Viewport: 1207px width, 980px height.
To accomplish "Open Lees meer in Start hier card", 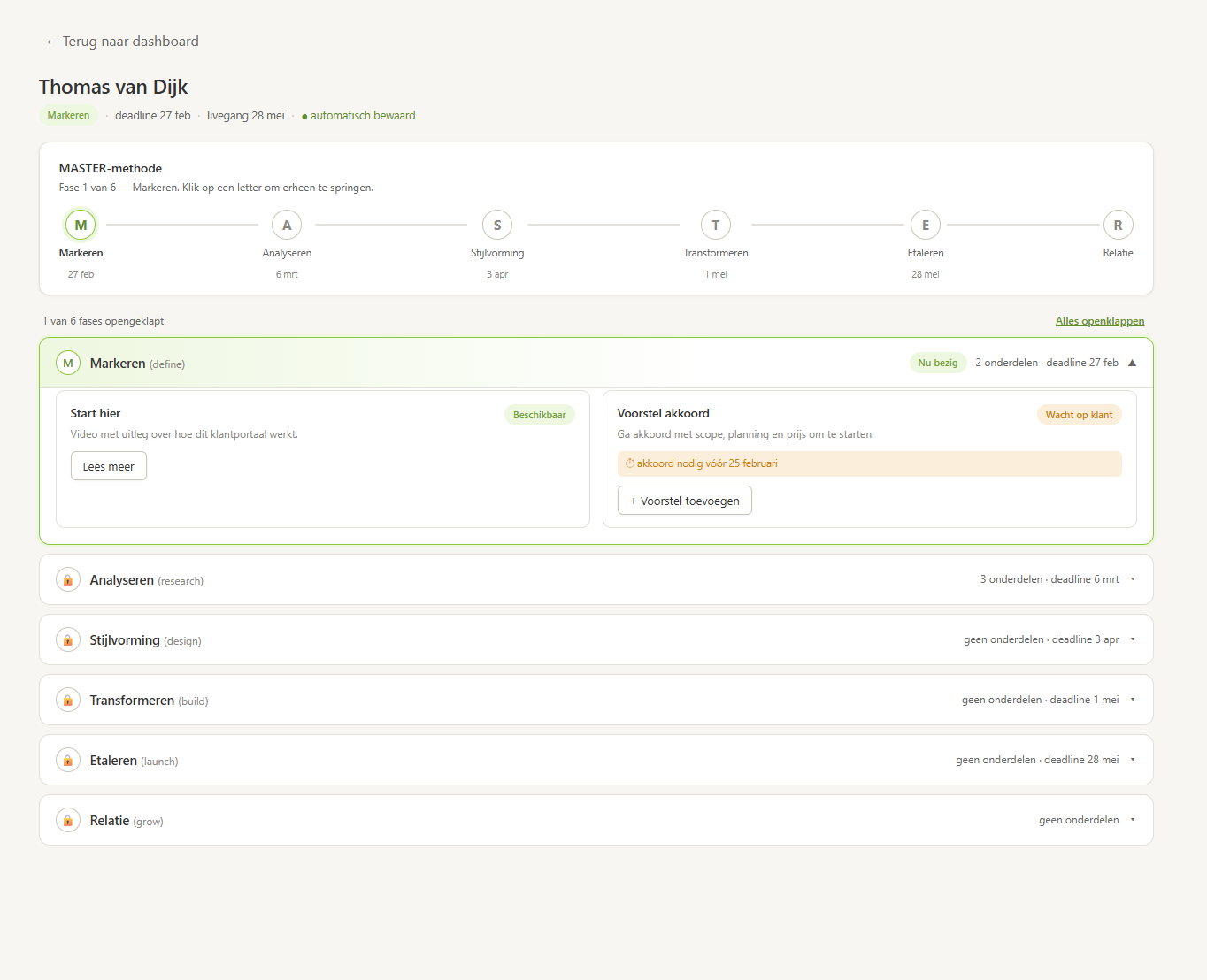I will [x=109, y=466].
